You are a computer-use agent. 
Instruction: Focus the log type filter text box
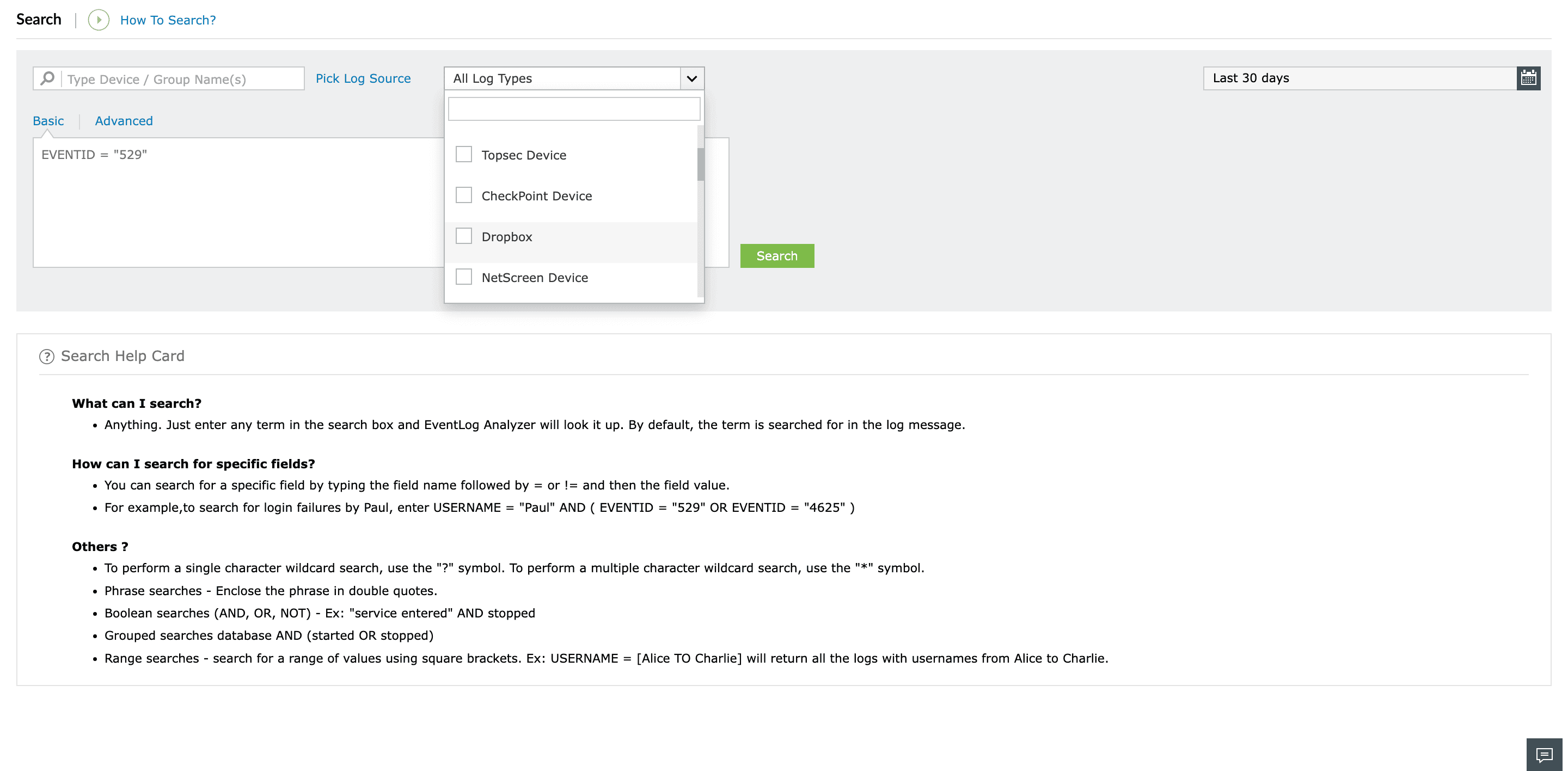tap(573, 109)
